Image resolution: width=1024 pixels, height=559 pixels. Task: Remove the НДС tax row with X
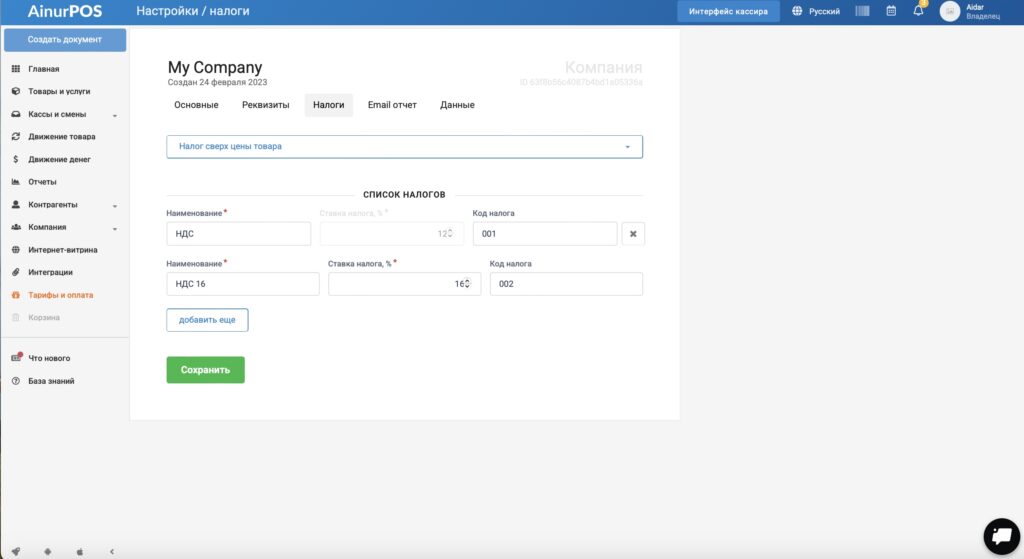pyautogui.click(x=632, y=234)
